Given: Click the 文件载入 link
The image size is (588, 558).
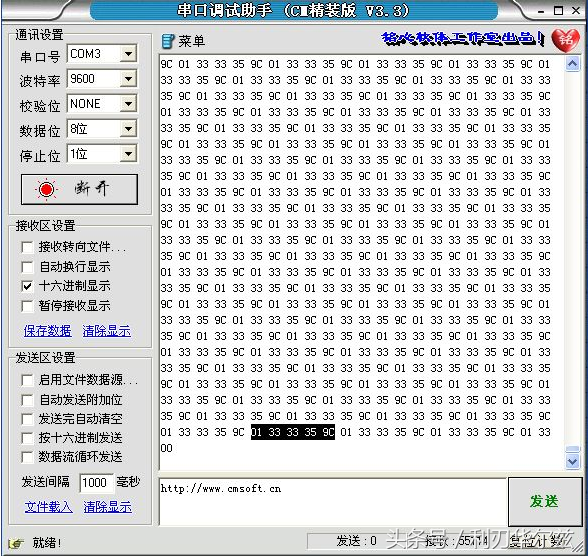Looking at the screenshot, I should point(49,507).
